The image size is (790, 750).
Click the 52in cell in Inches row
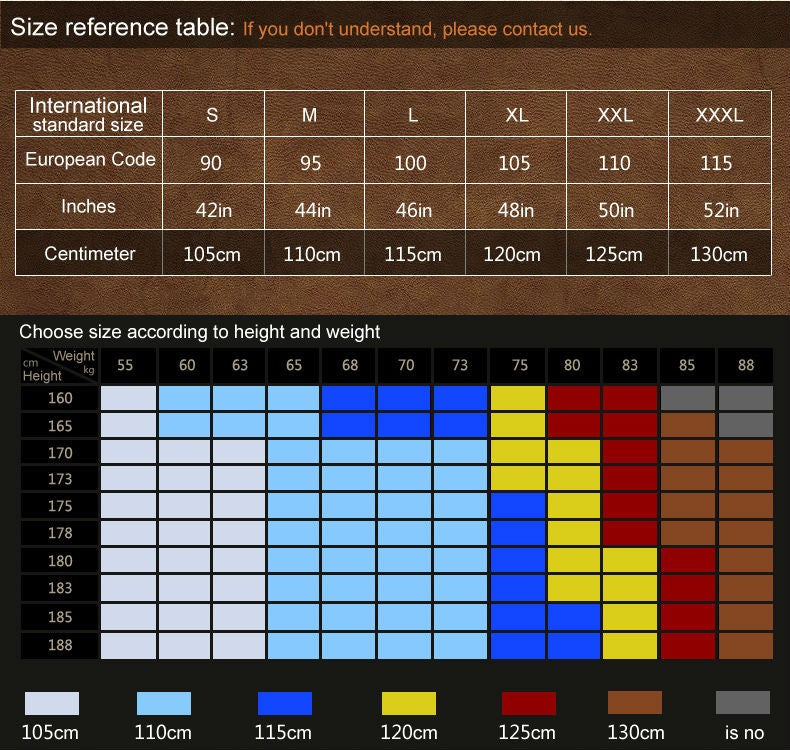click(x=719, y=210)
